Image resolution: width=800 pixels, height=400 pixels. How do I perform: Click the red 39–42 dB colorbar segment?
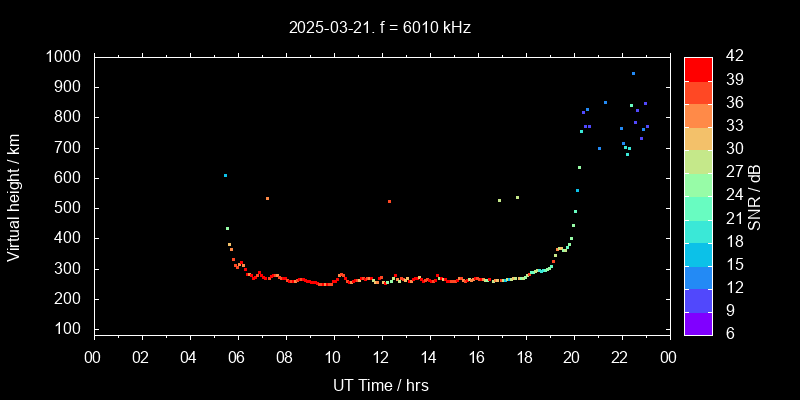(x=698, y=68)
